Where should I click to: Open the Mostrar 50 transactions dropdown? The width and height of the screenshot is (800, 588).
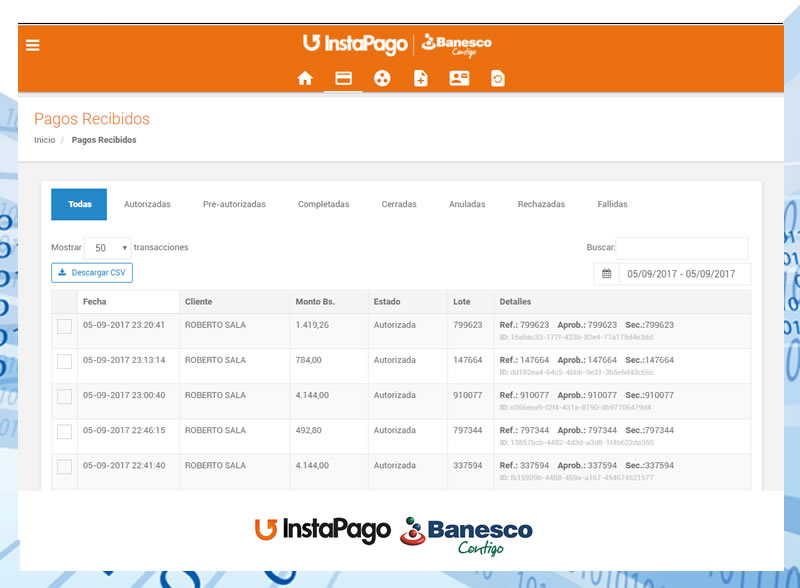click(108, 248)
